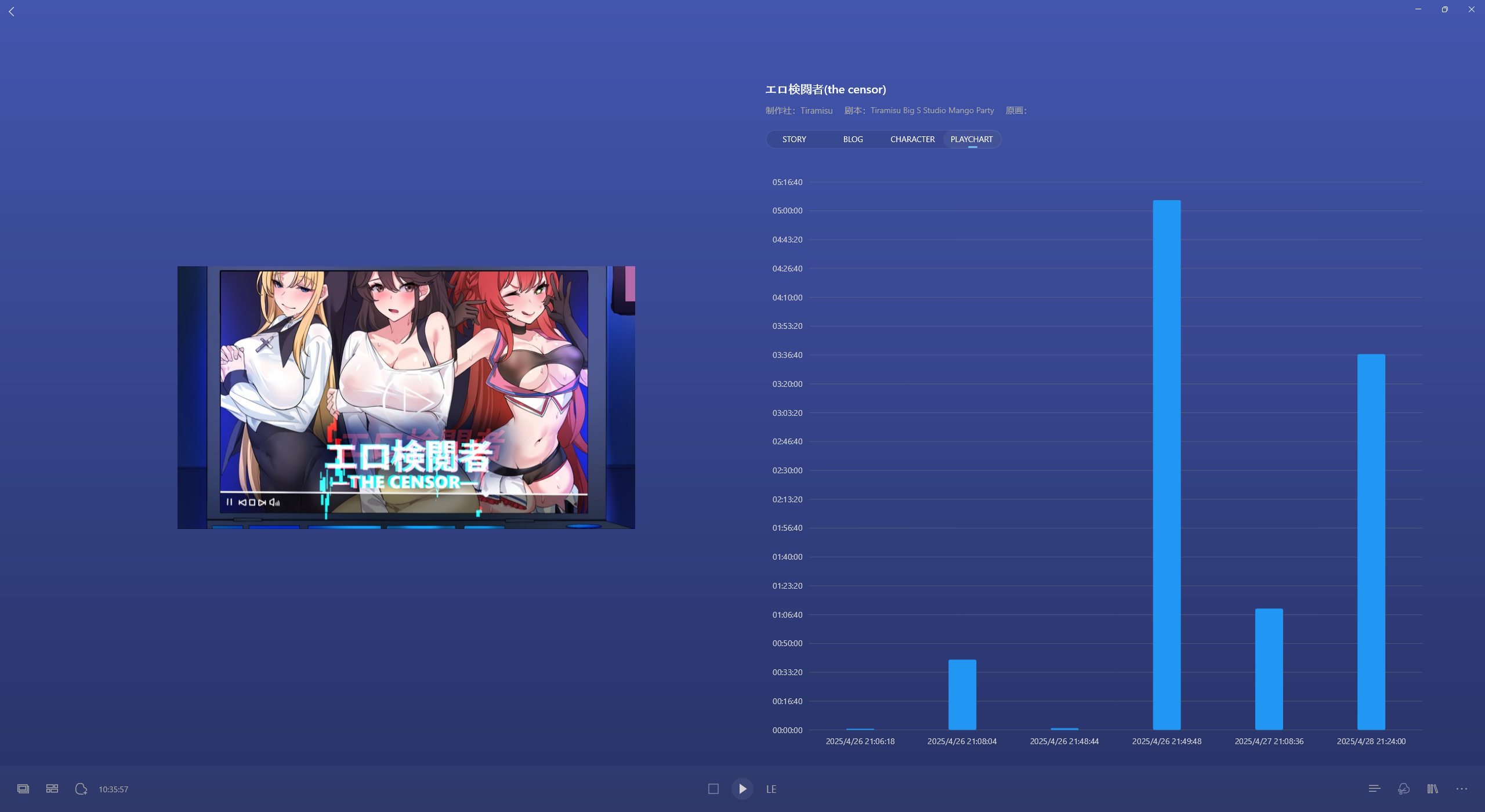Click the LE launch option
Viewport: 1485px width, 812px height.
(772, 789)
